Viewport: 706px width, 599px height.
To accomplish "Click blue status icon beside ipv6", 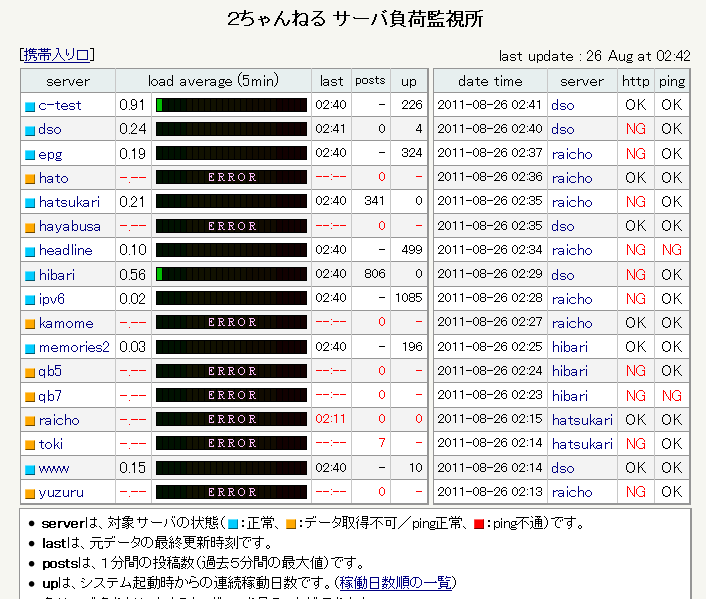I will (x=30, y=300).
